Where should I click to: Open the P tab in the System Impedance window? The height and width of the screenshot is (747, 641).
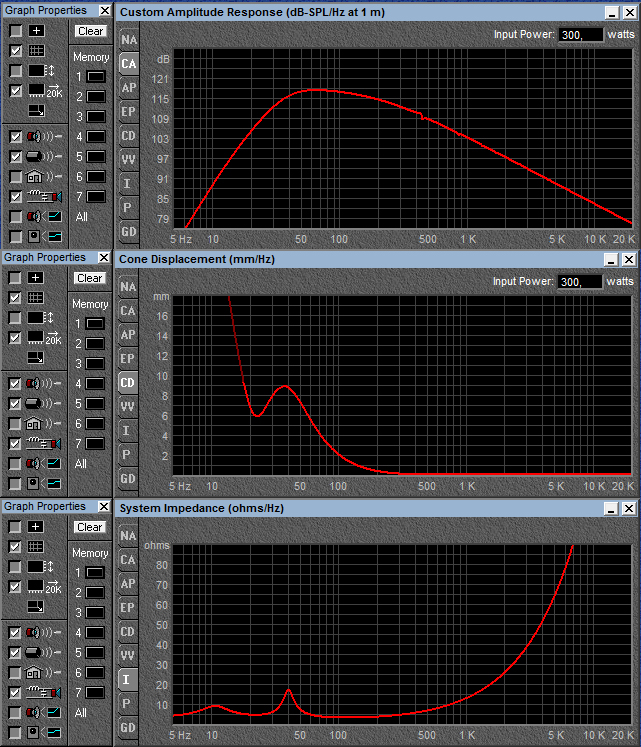pyautogui.click(x=127, y=703)
